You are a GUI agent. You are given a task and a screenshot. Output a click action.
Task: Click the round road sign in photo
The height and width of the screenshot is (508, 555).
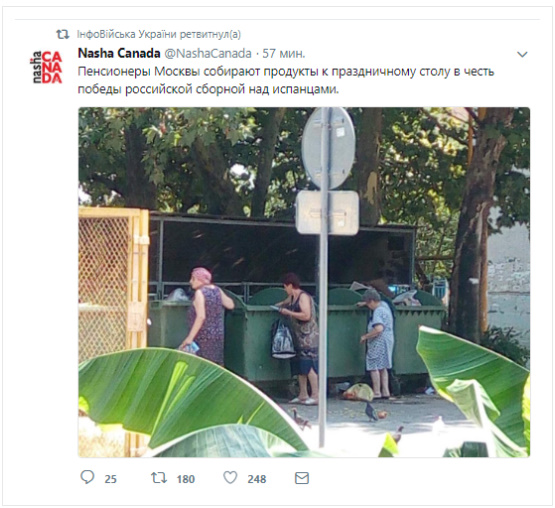coord(329,148)
